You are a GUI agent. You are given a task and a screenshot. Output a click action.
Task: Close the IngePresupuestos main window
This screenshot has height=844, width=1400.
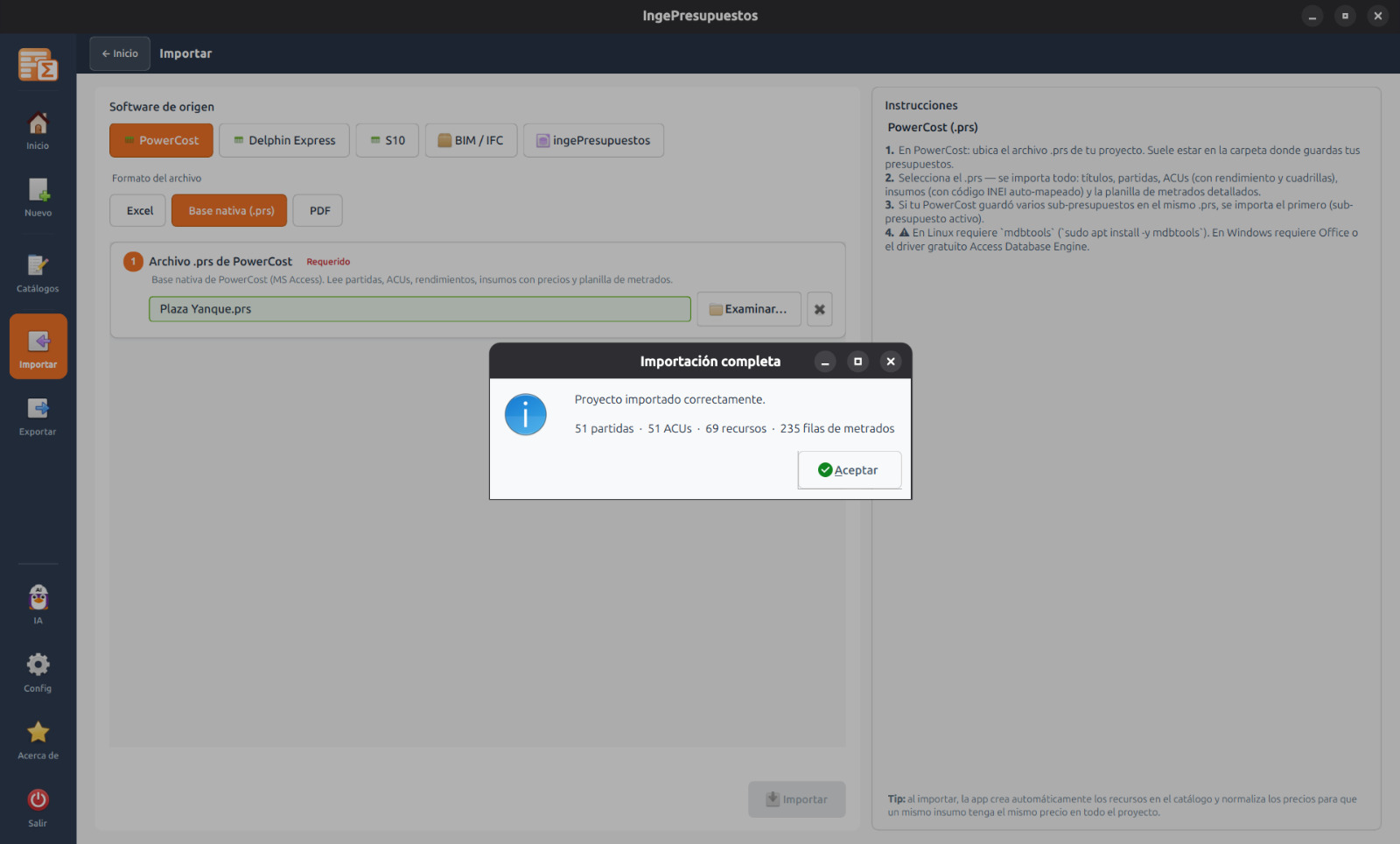click(x=1378, y=16)
